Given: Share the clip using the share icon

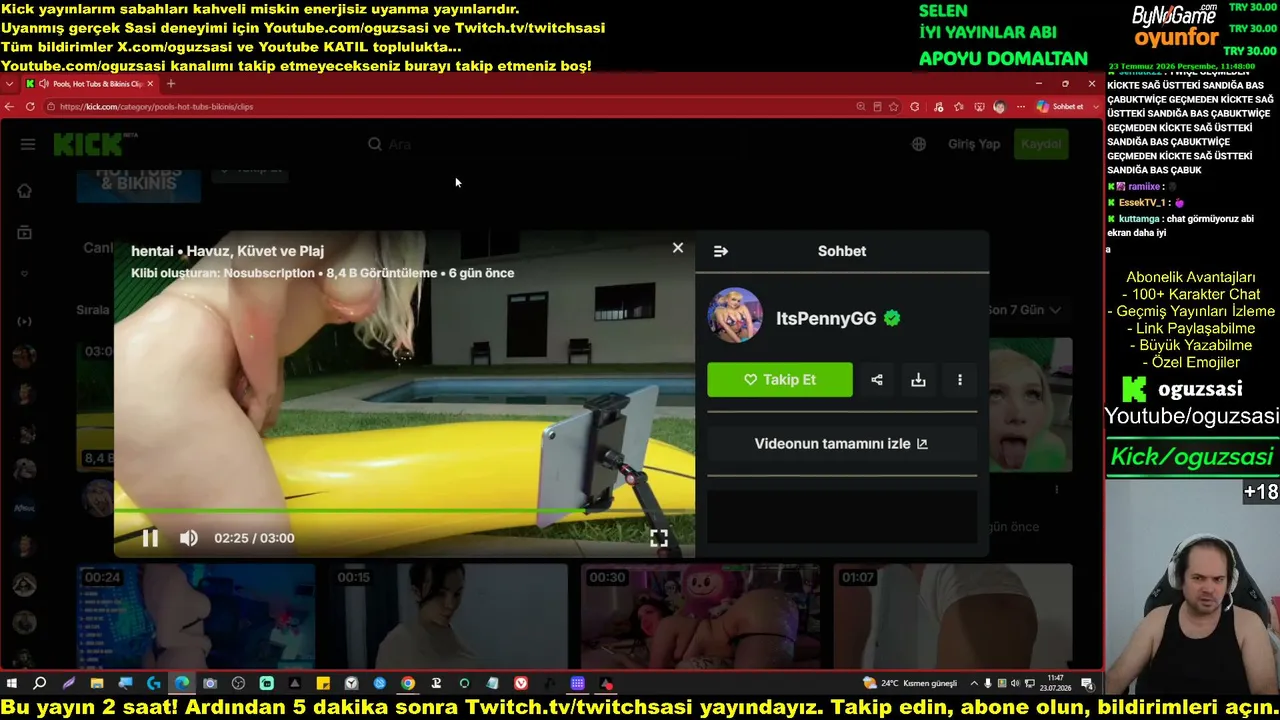Looking at the screenshot, I should point(877,380).
